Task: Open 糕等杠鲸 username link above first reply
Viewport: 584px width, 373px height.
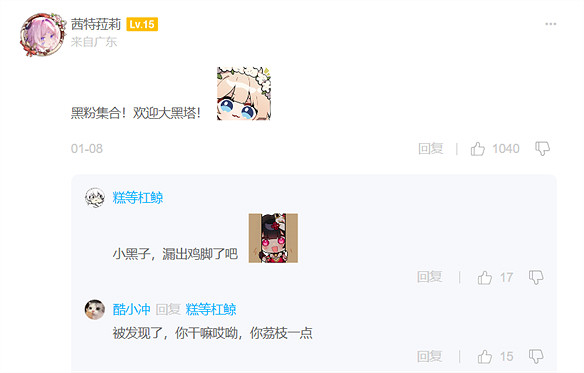Action: point(138,198)
